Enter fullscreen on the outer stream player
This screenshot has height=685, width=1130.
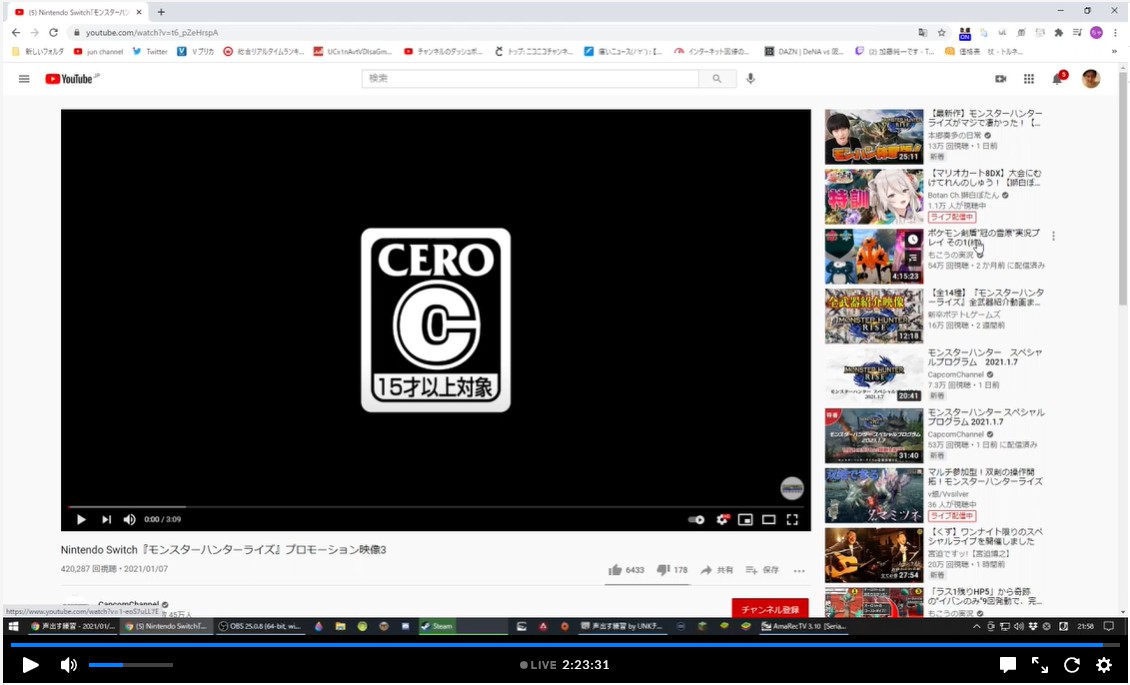[x=1040, y=665]
